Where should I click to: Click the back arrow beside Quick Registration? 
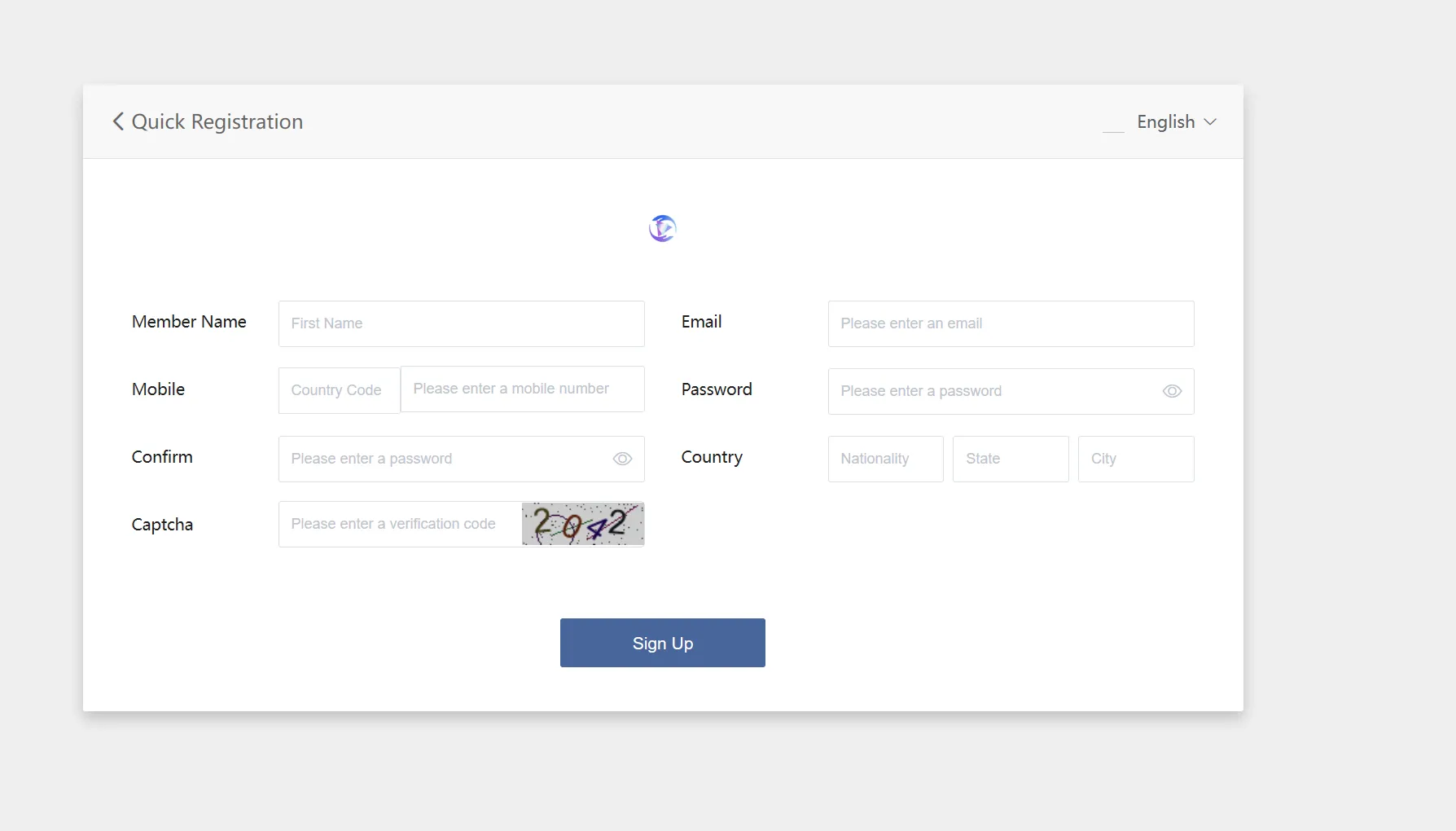[x=118, y=121]
